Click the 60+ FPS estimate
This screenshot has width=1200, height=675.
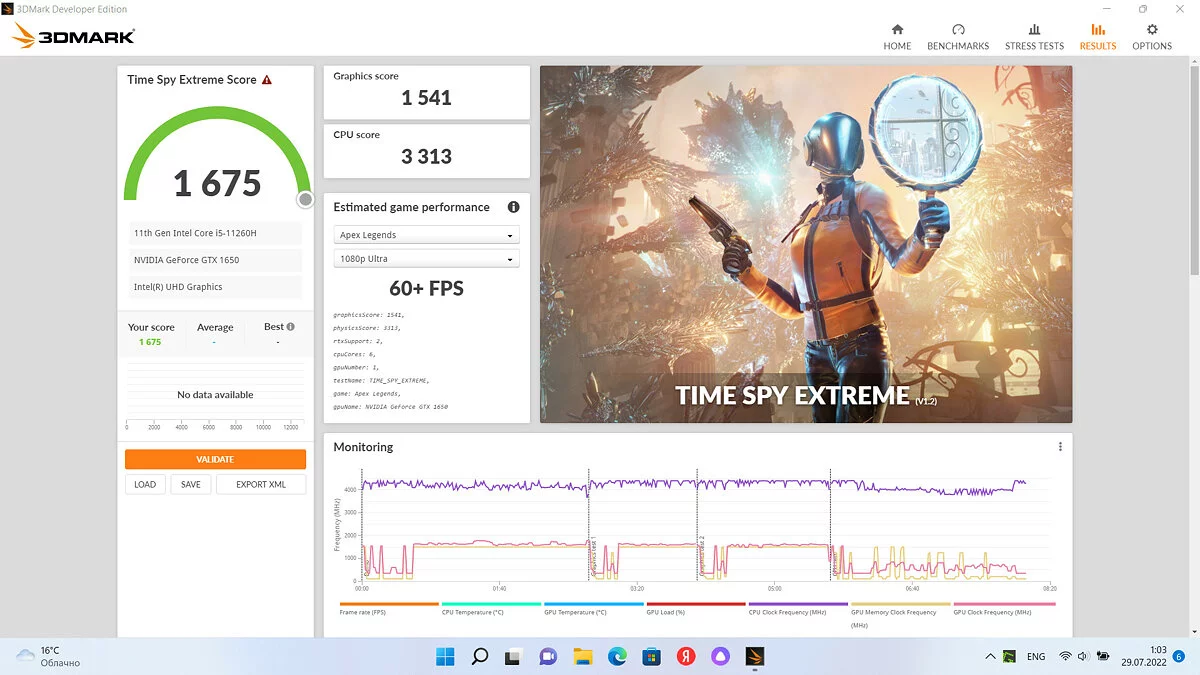pyautogui.click(x=427, y=288)
